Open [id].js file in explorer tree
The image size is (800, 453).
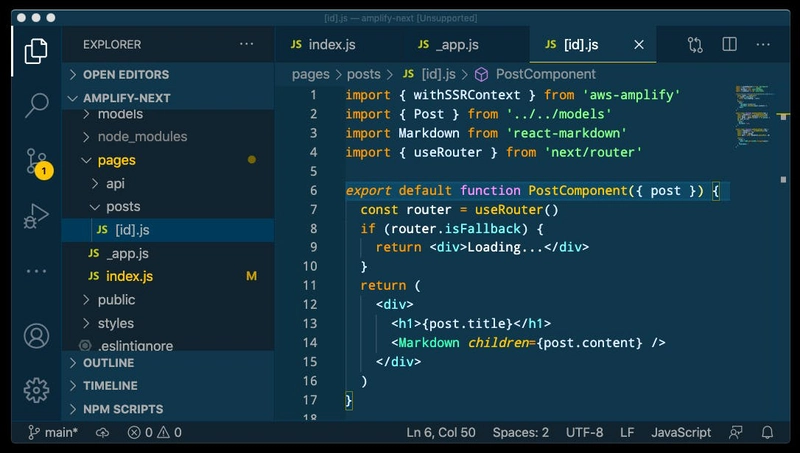[168, 230]
